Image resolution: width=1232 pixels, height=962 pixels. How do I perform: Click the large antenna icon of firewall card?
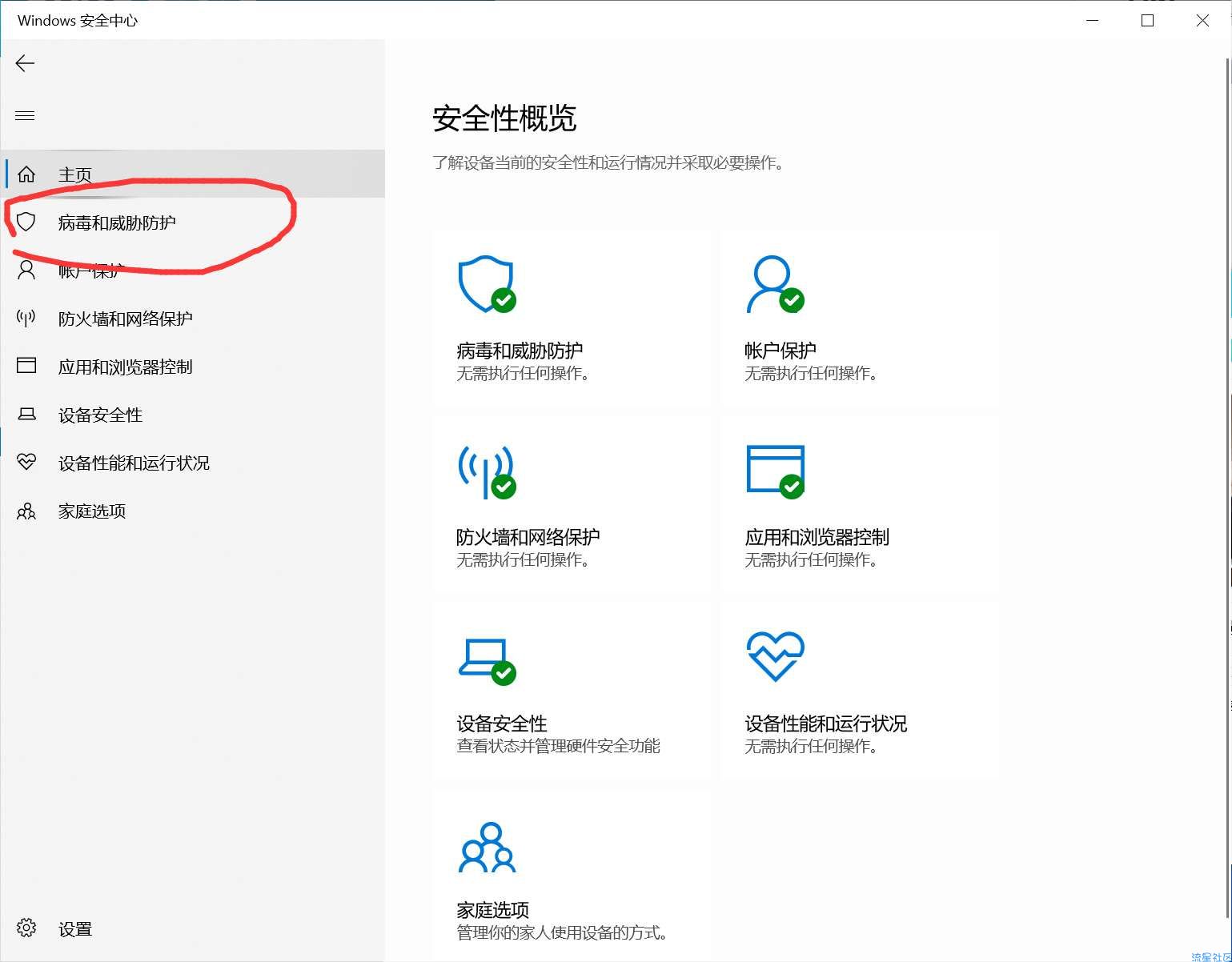[x=487, y=471]
